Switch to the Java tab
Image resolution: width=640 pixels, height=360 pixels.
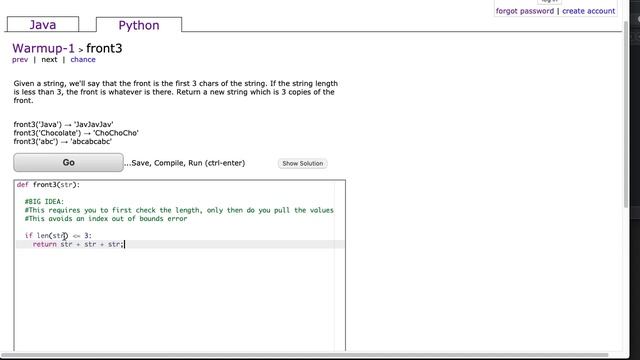coord(43,24)
